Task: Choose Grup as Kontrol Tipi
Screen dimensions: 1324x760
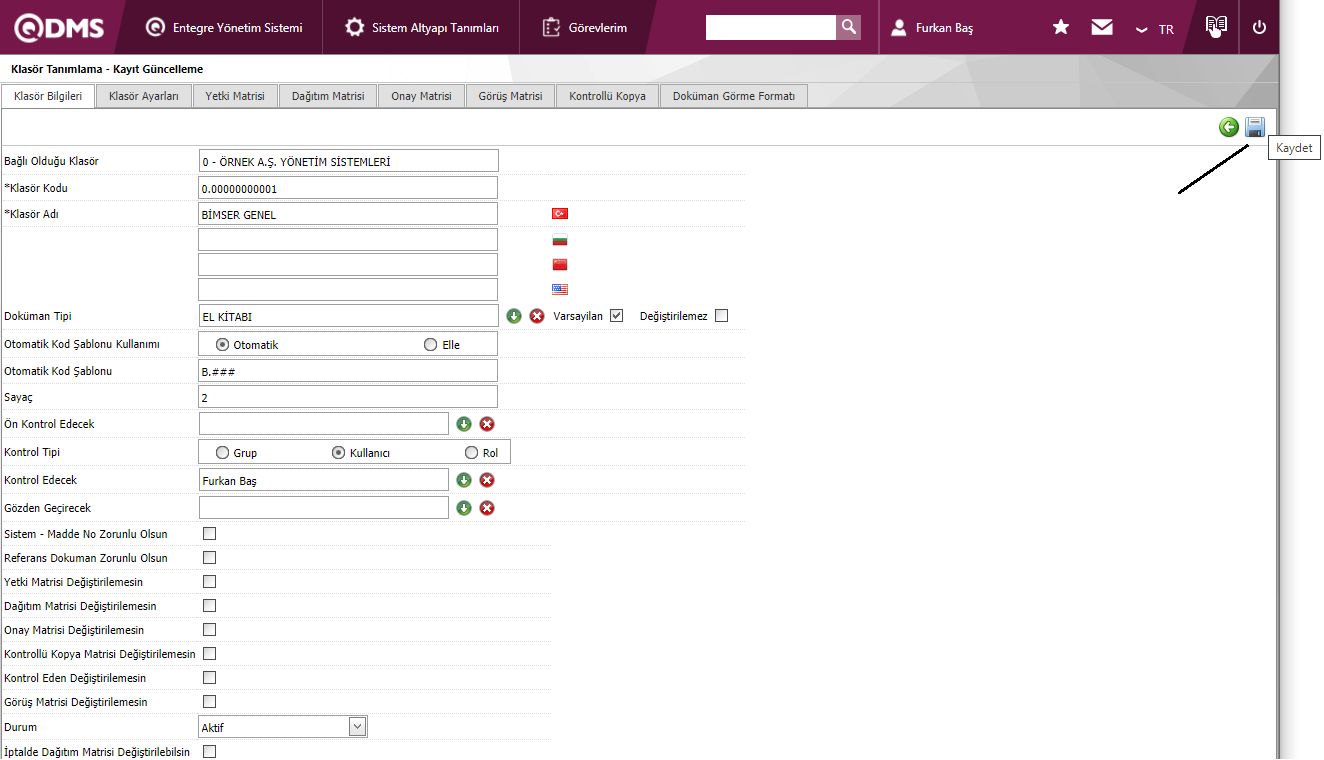Action: (223, 453)
